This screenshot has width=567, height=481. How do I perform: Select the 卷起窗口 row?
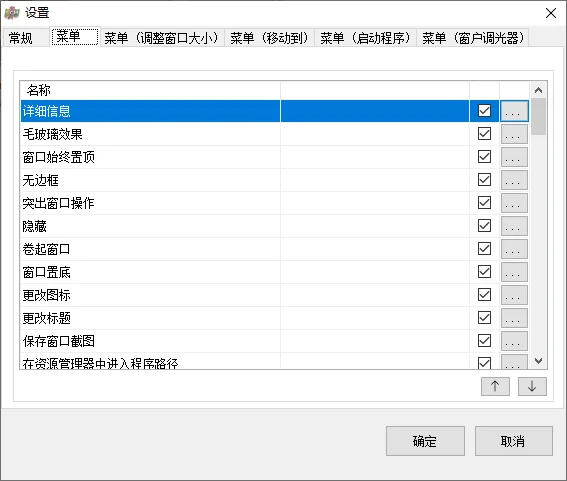click(275, 249)
